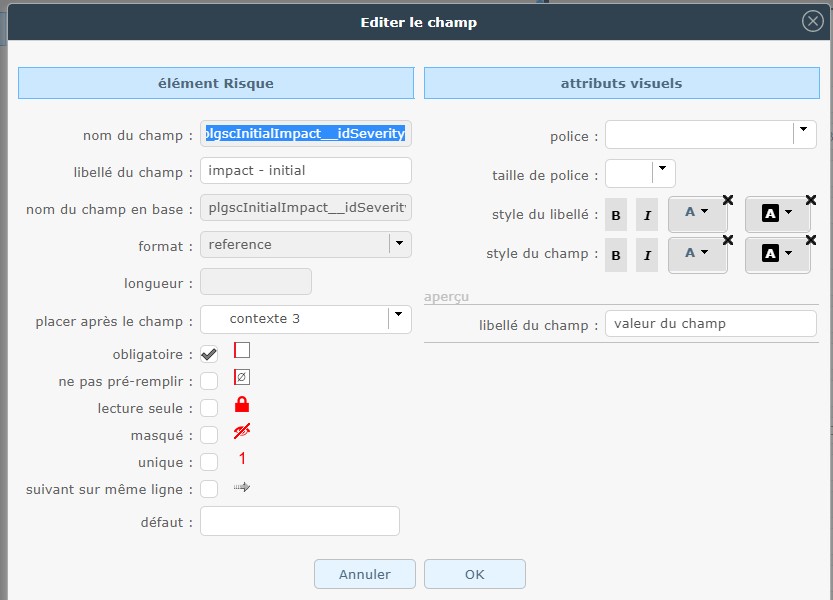The image size is (833, 600).
Task: Click the red padlock icon
Action: (x=241, y=405)
